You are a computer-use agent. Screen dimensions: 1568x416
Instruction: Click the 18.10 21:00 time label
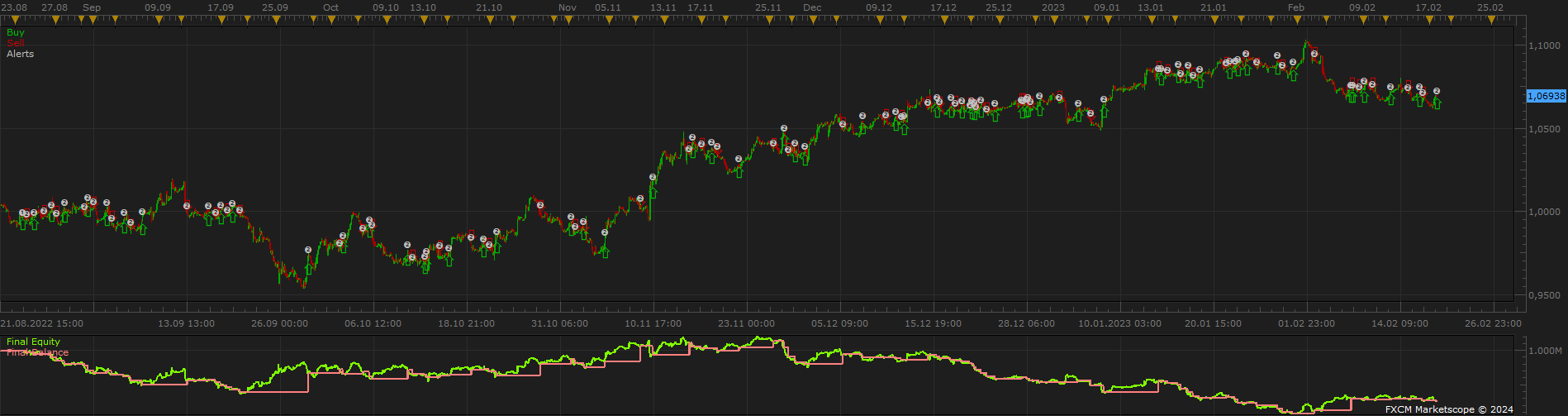[467, 323]
